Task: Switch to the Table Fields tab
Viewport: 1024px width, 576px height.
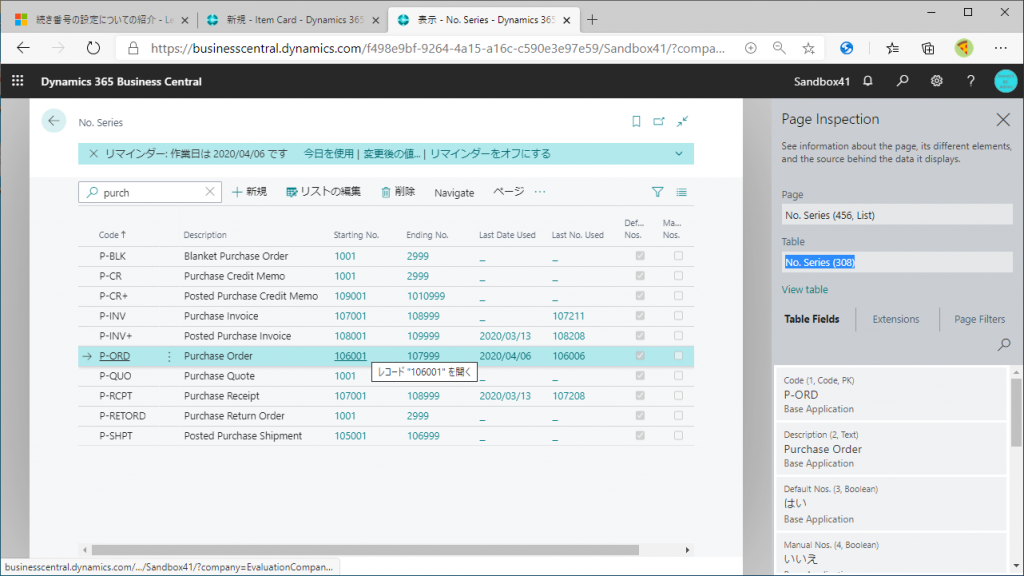Action: (812, 319)
